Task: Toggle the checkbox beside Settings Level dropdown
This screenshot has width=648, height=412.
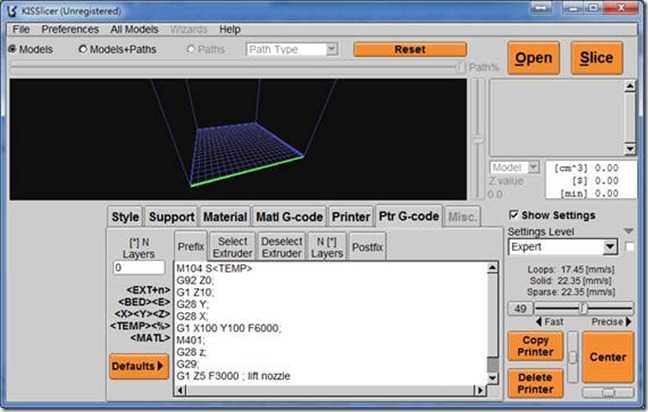Action: 629,247
